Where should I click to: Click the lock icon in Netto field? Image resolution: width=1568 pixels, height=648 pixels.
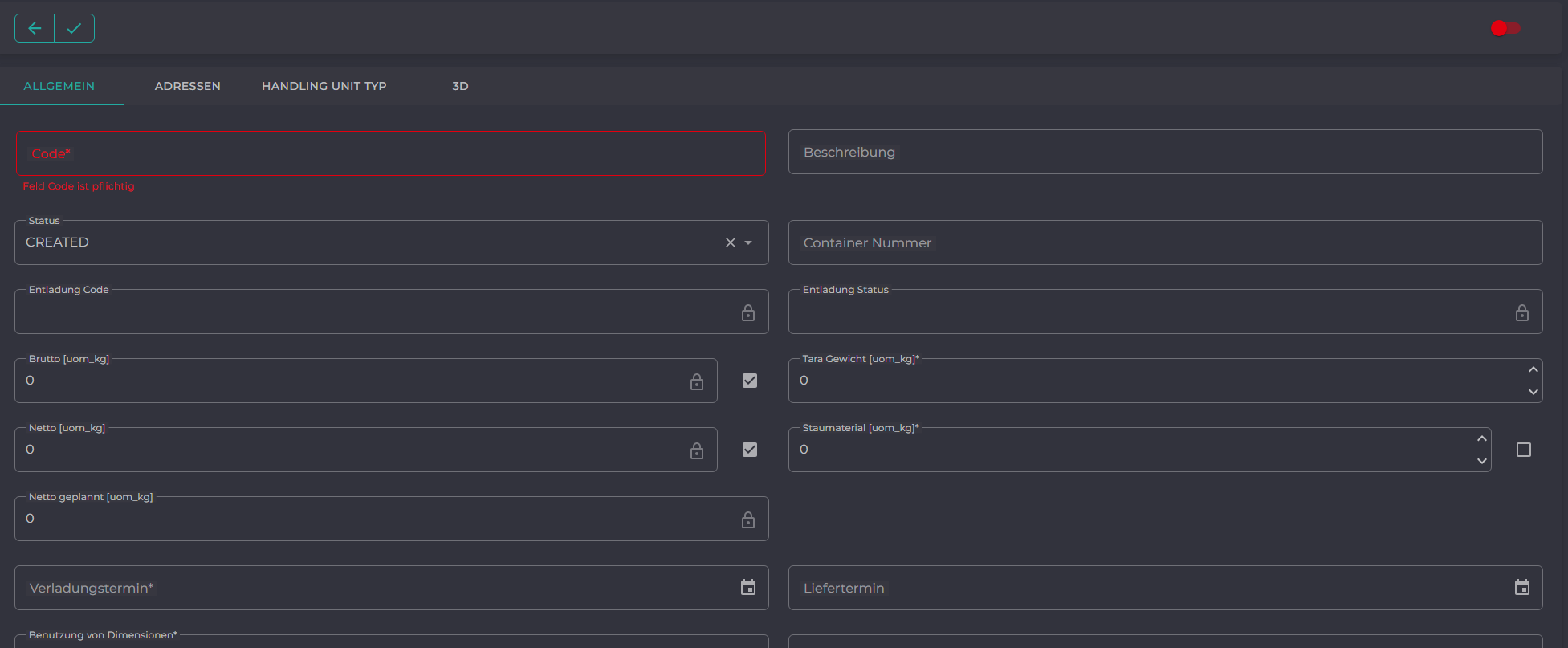click(x=697, y=450)
